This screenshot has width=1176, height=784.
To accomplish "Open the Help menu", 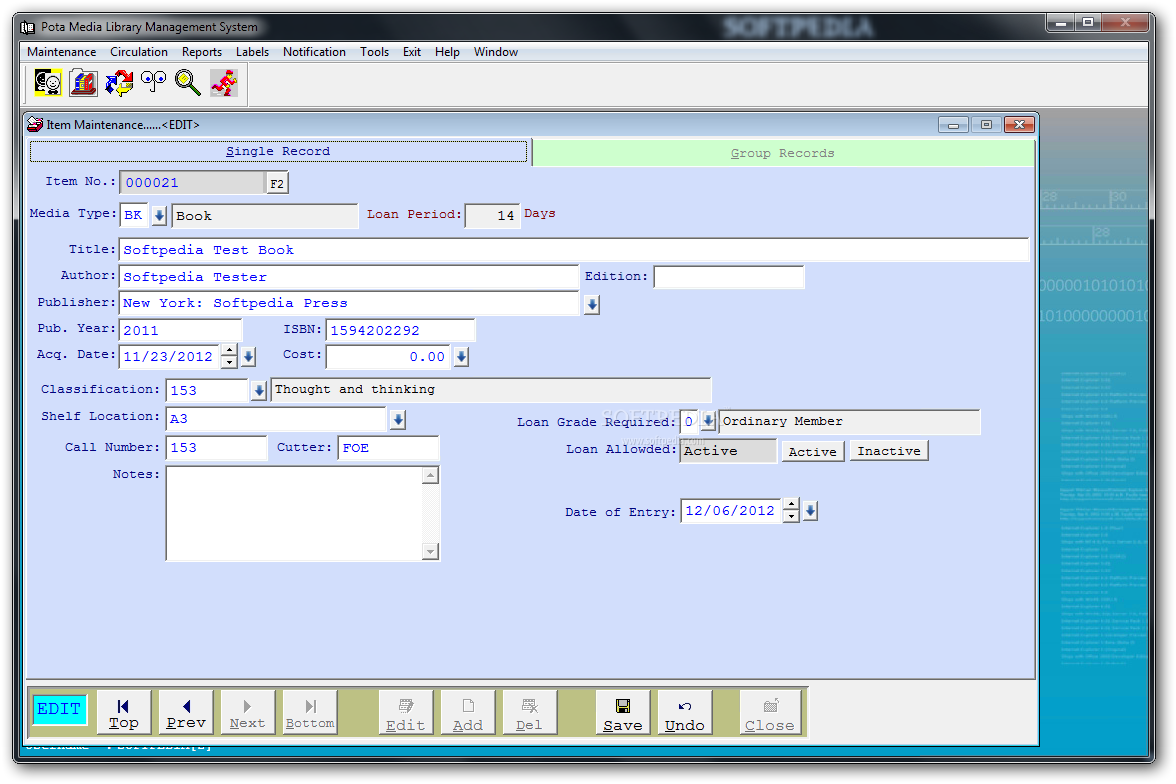I will 447,52.
